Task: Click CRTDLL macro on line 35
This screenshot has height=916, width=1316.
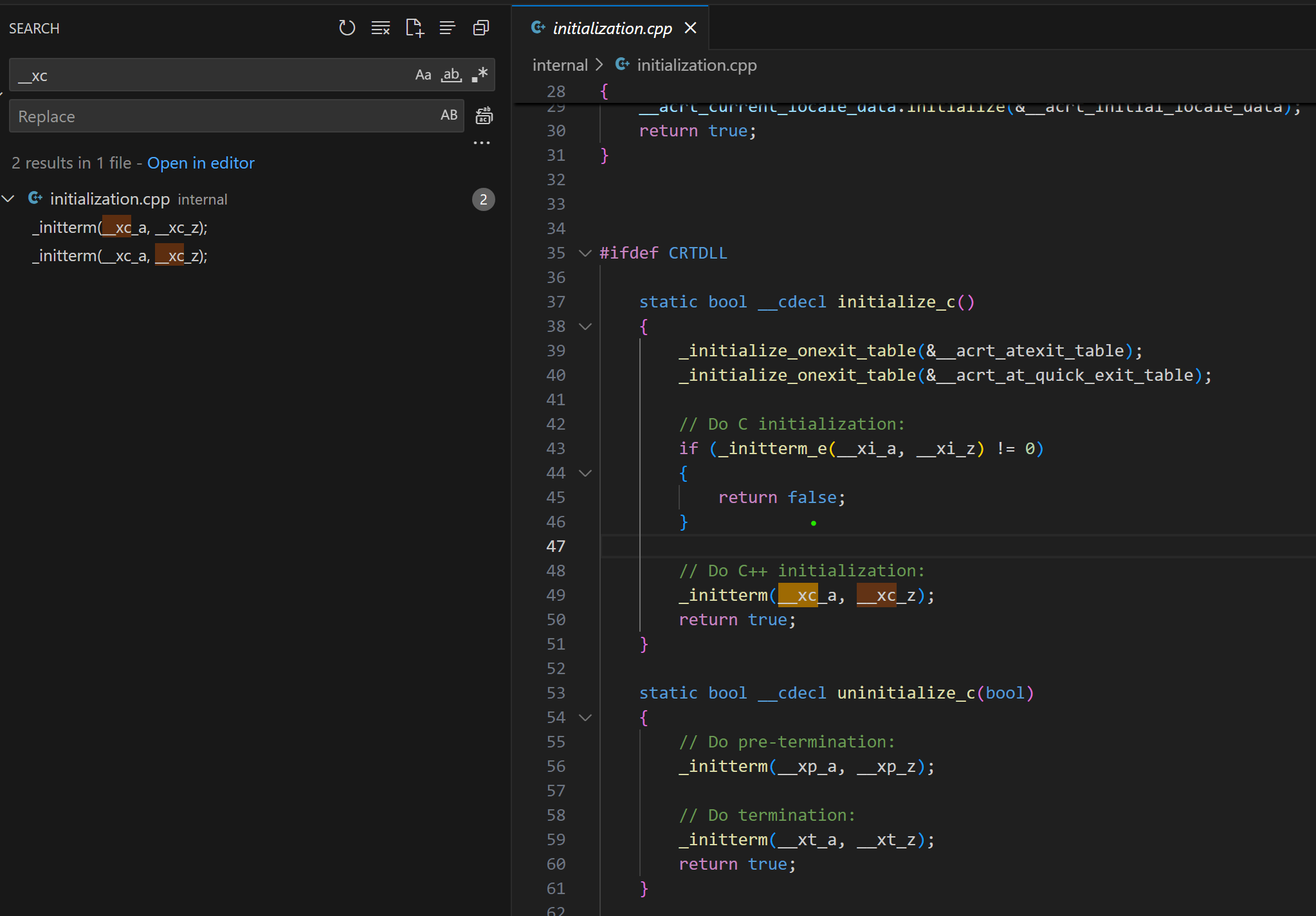Action: 698,253
